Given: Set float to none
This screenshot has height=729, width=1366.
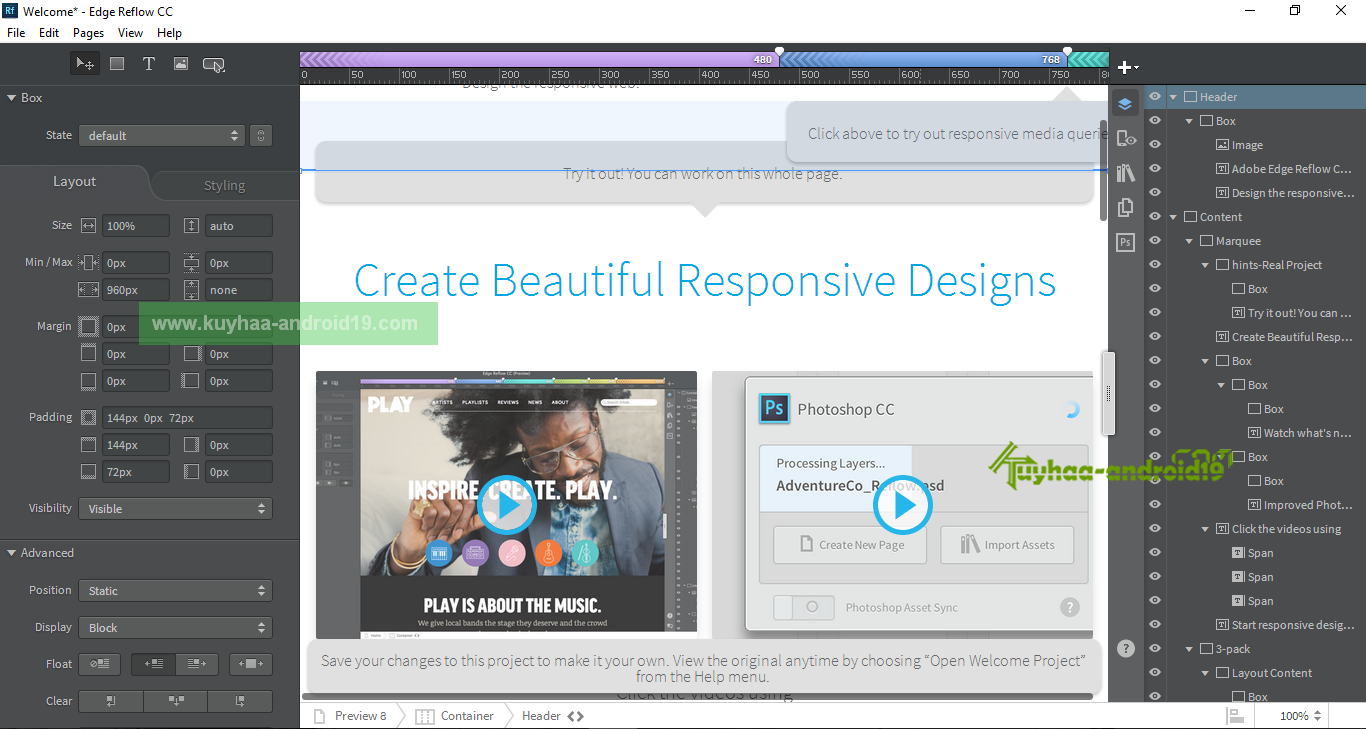Looking at the screenshot, I should click(x=100, y=664).
